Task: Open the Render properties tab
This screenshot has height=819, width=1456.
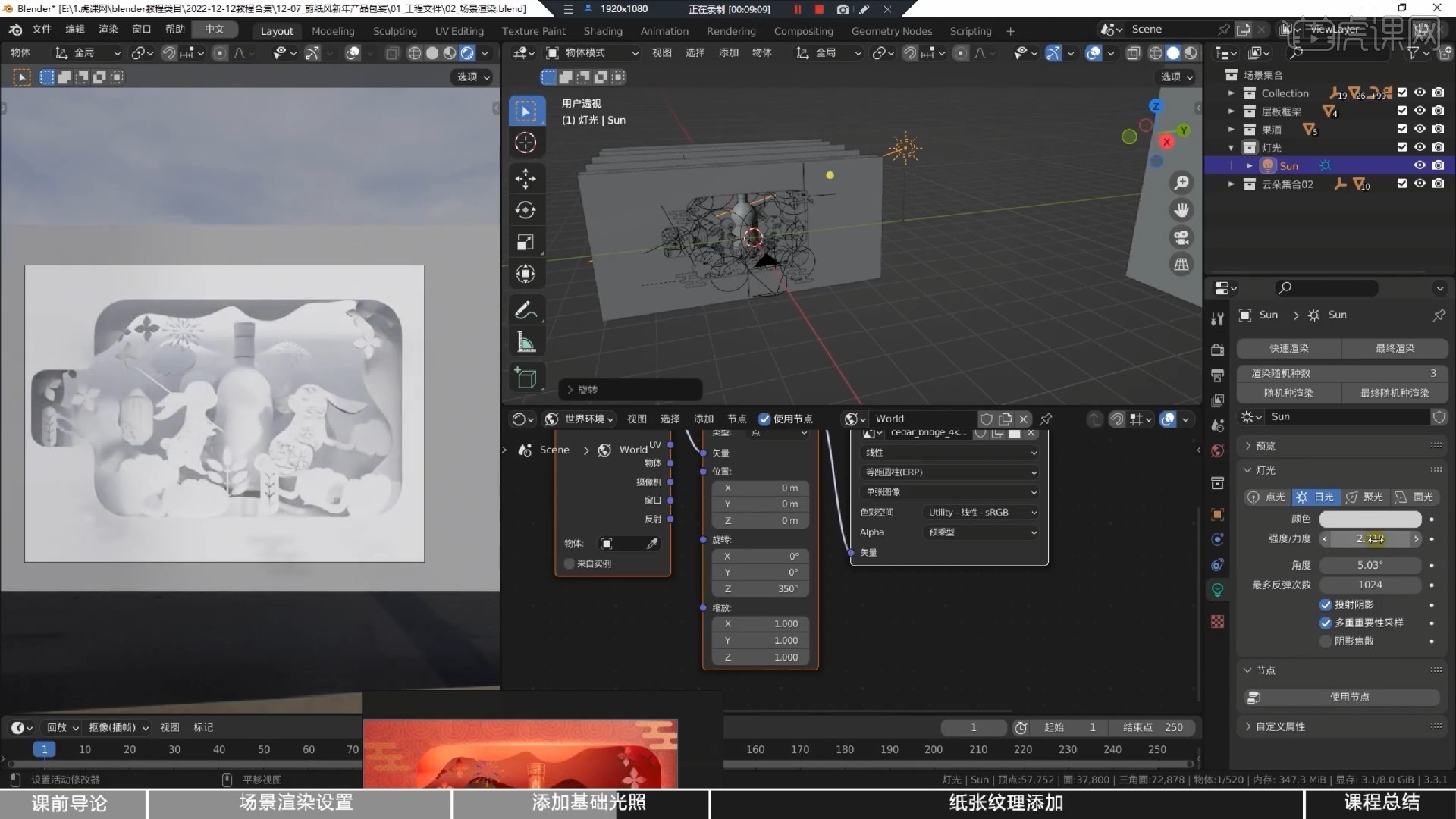Action: click(x=1217, y=350)
